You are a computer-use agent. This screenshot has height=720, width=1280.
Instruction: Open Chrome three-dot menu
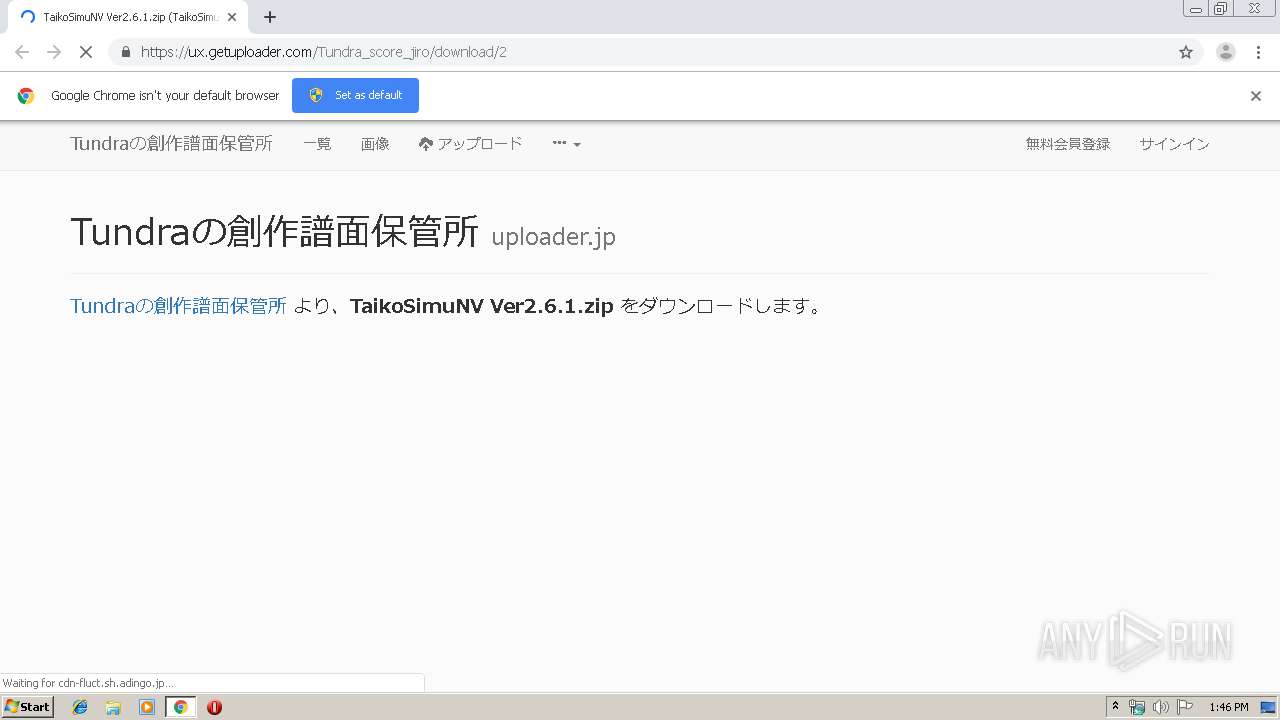point(1258,52)
